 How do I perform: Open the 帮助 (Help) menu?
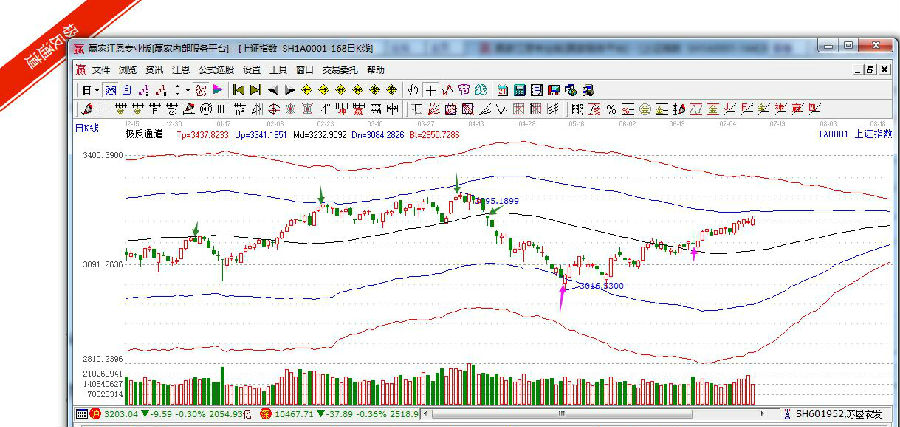[x=375, y=70]
